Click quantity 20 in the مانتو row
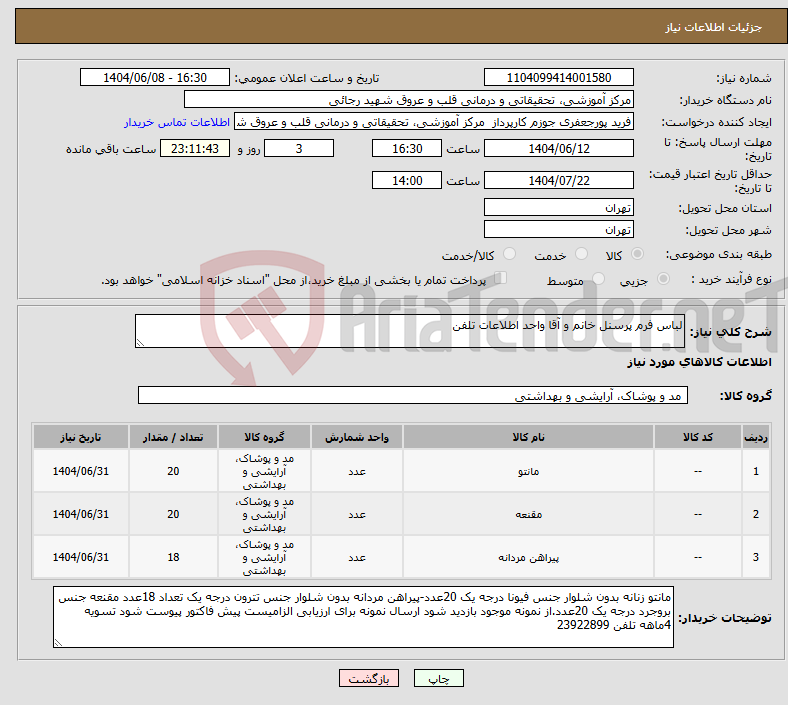788x705 pixels. coord(173,471)
